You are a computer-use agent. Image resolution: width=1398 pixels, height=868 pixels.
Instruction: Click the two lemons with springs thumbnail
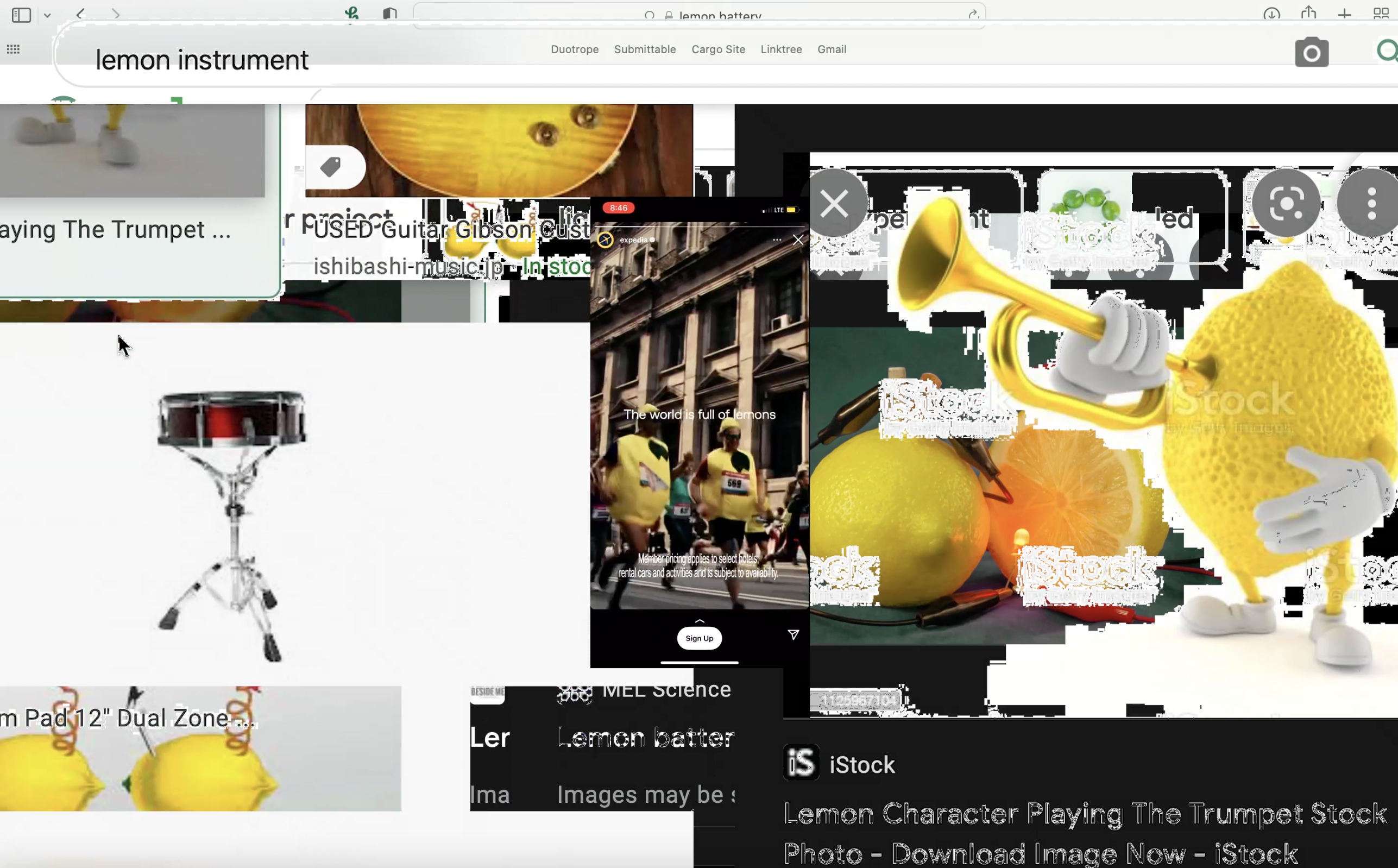200,749
